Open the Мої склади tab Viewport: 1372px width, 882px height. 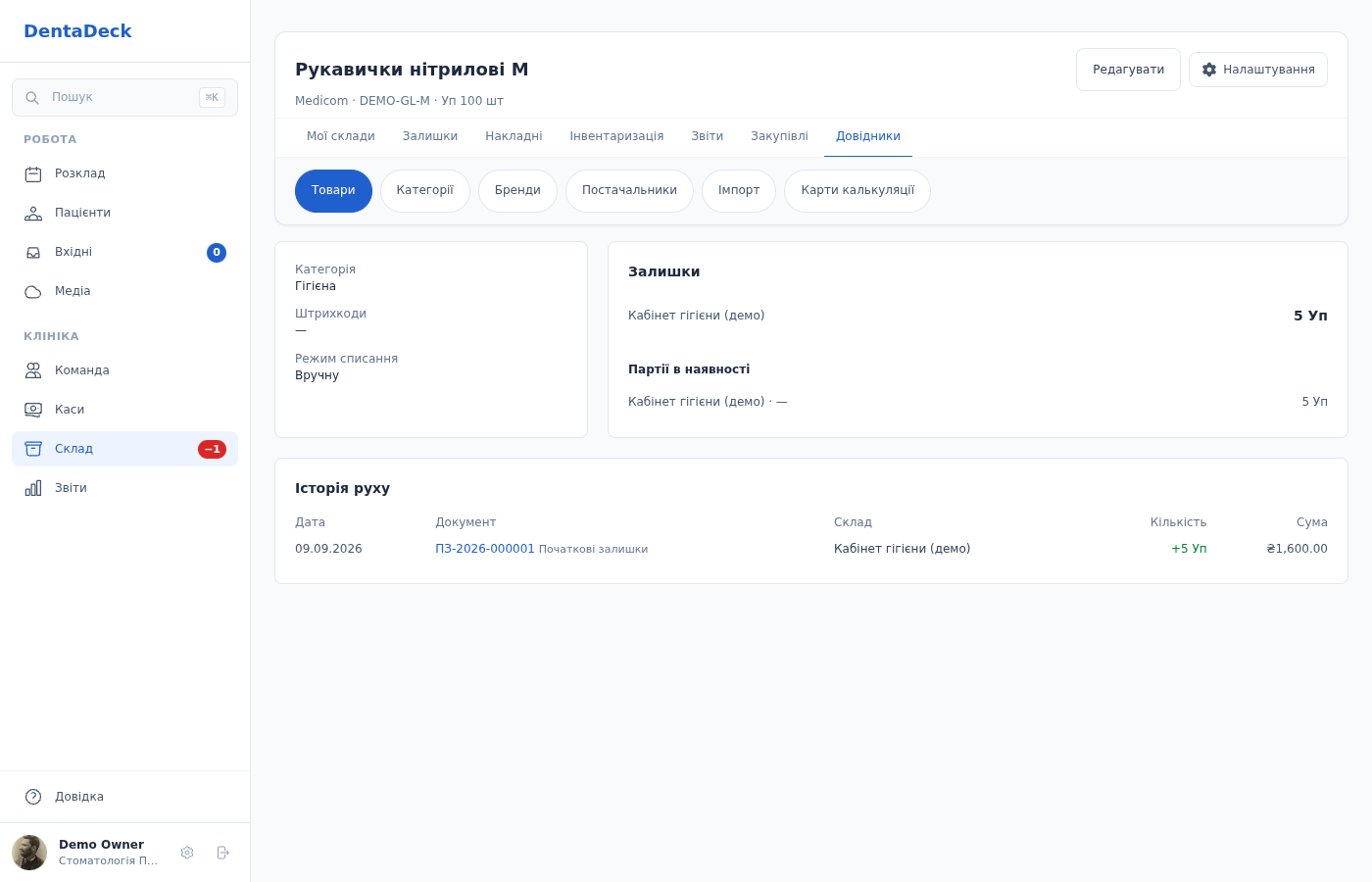coord(341,137)
